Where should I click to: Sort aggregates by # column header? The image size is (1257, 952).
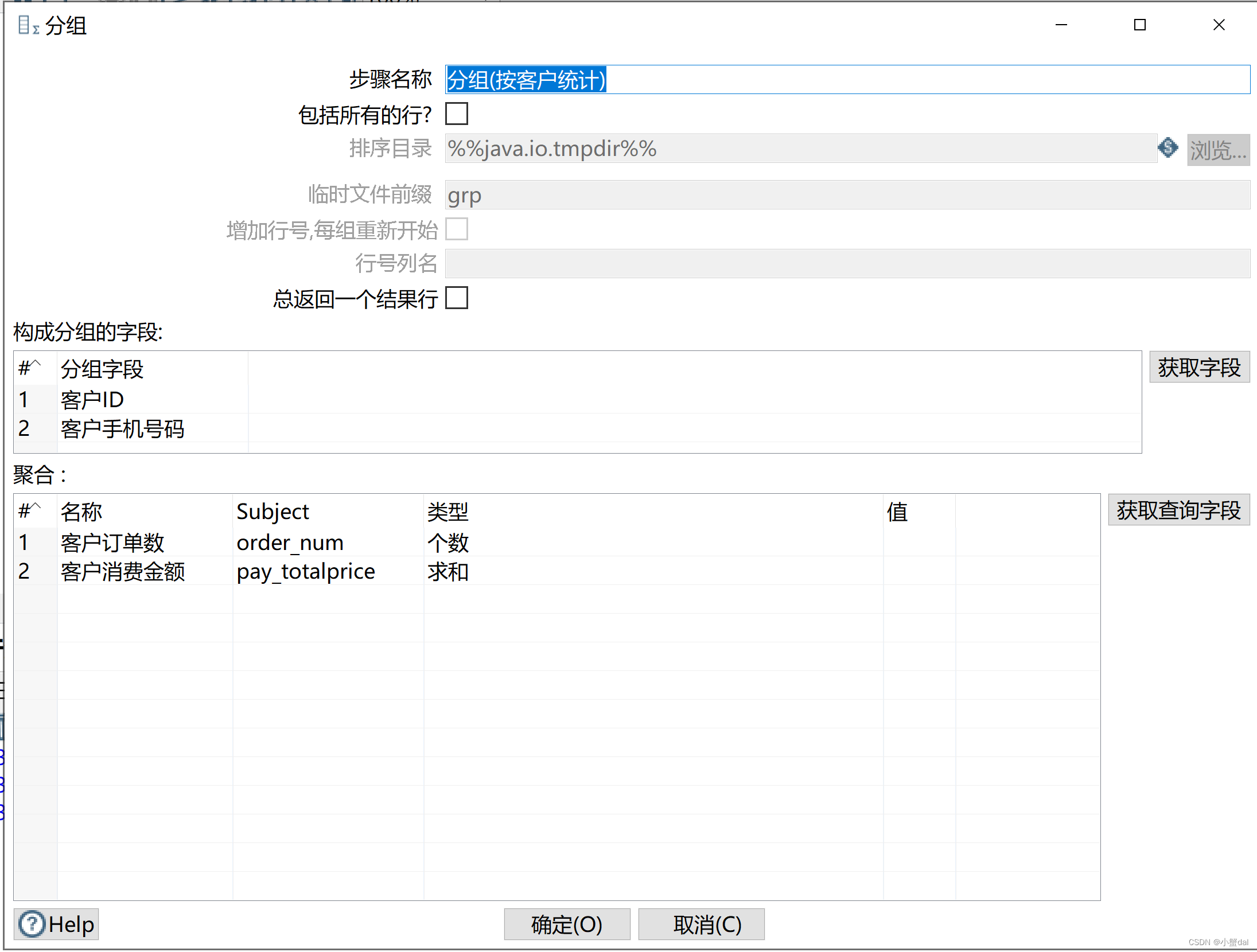pos(30,510)
